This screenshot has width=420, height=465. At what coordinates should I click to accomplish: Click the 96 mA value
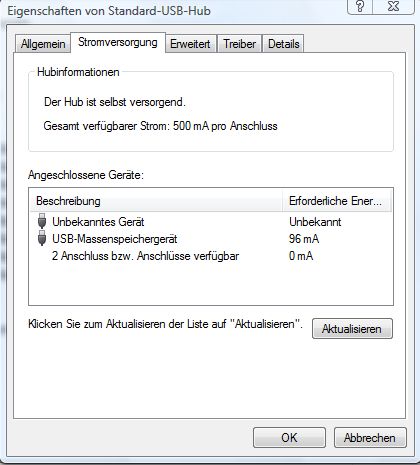(x=304, y=239)
